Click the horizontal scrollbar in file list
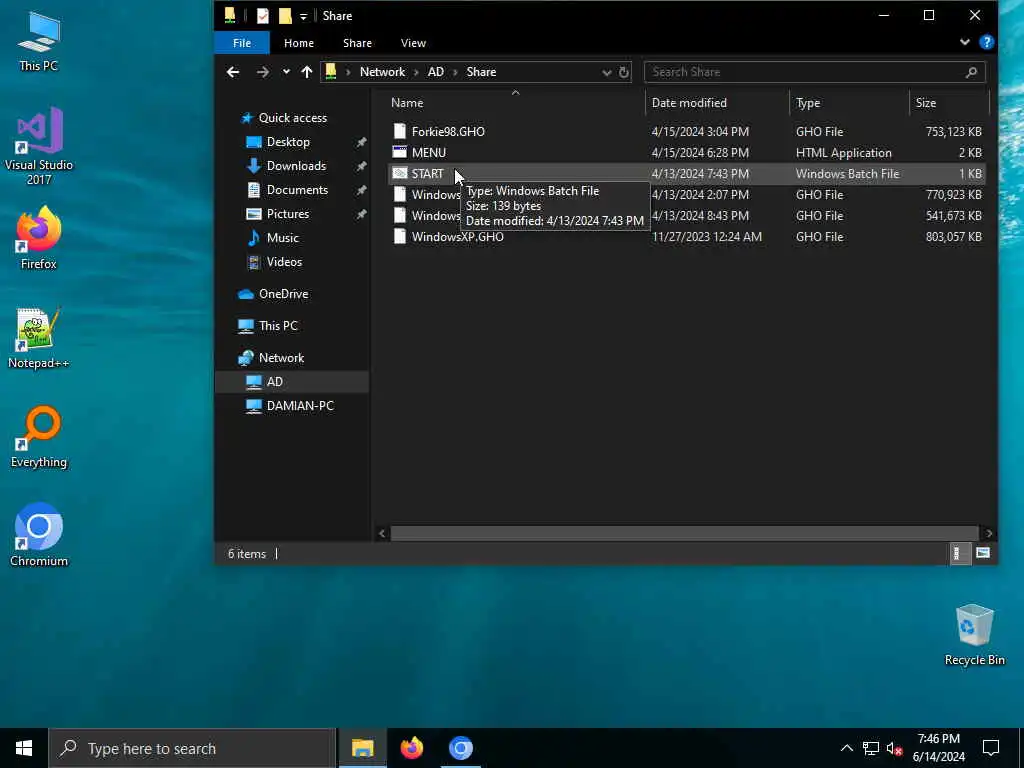The height and width of the screenshot is (768, 1024). (x=684, y=534)
